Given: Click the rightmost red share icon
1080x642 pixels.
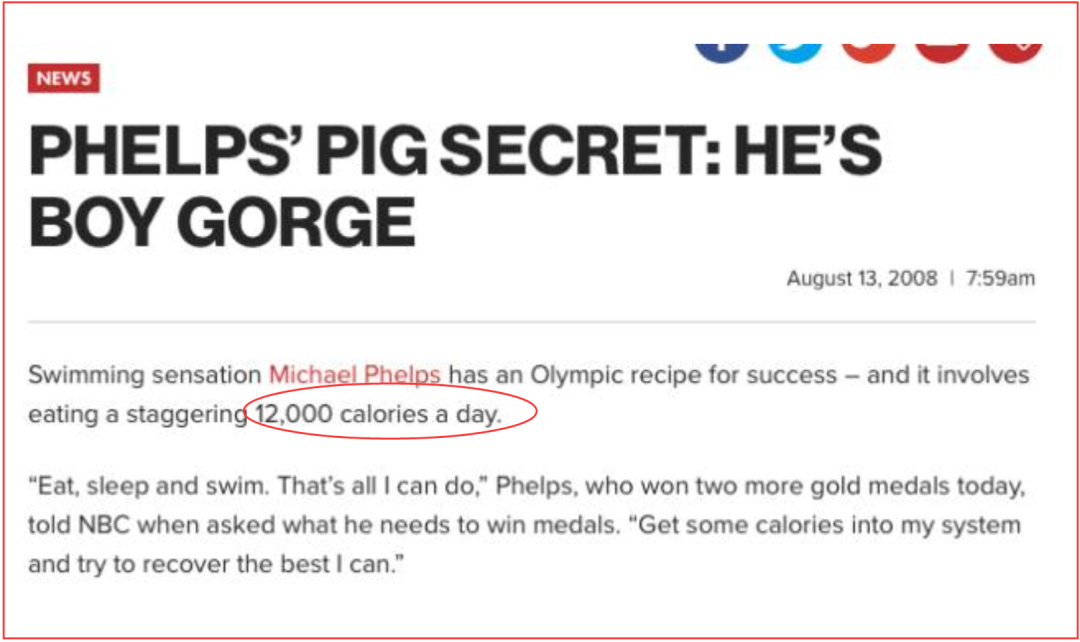Looking at the screenshot, I should coord(1014,50).
